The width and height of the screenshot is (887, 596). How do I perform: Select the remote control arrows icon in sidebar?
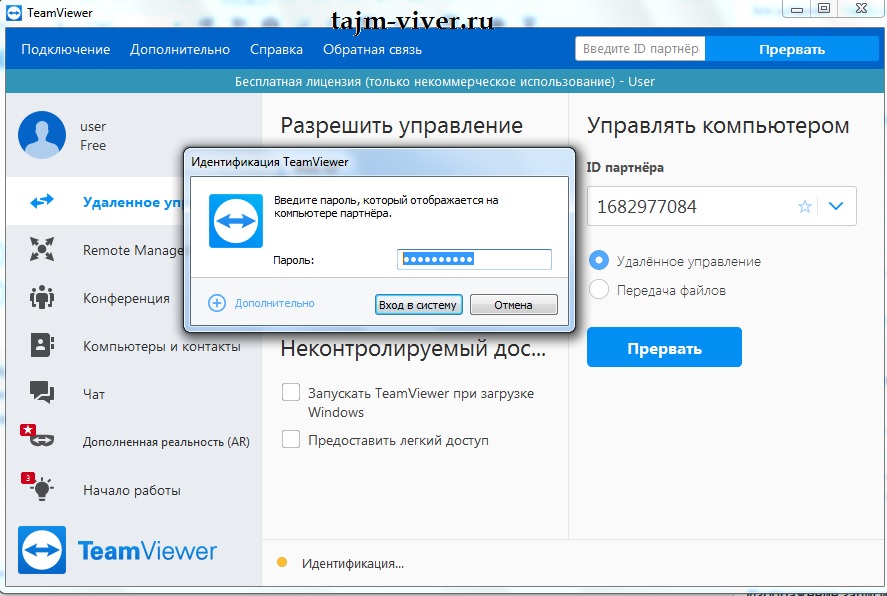[42, 201]
